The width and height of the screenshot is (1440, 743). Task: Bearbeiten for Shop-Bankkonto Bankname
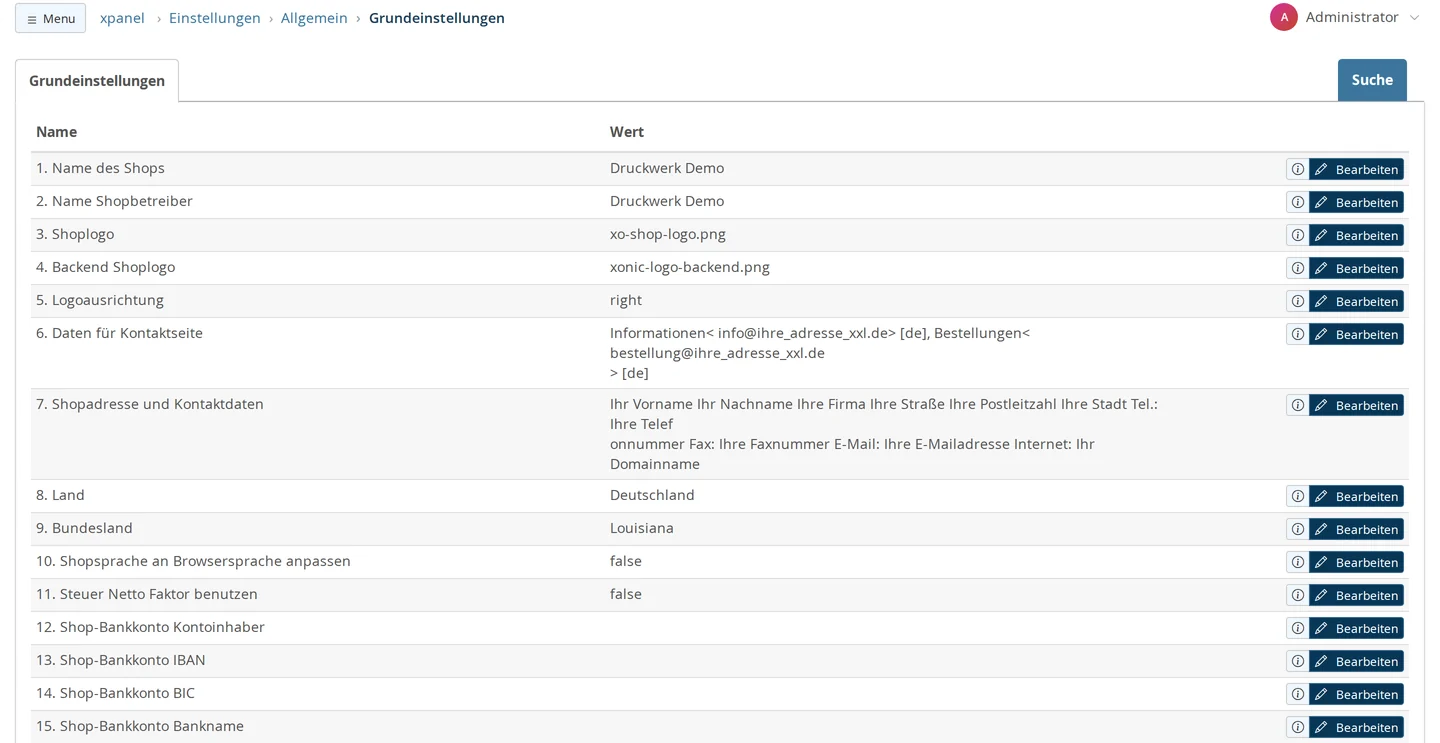click(1356, 727)
